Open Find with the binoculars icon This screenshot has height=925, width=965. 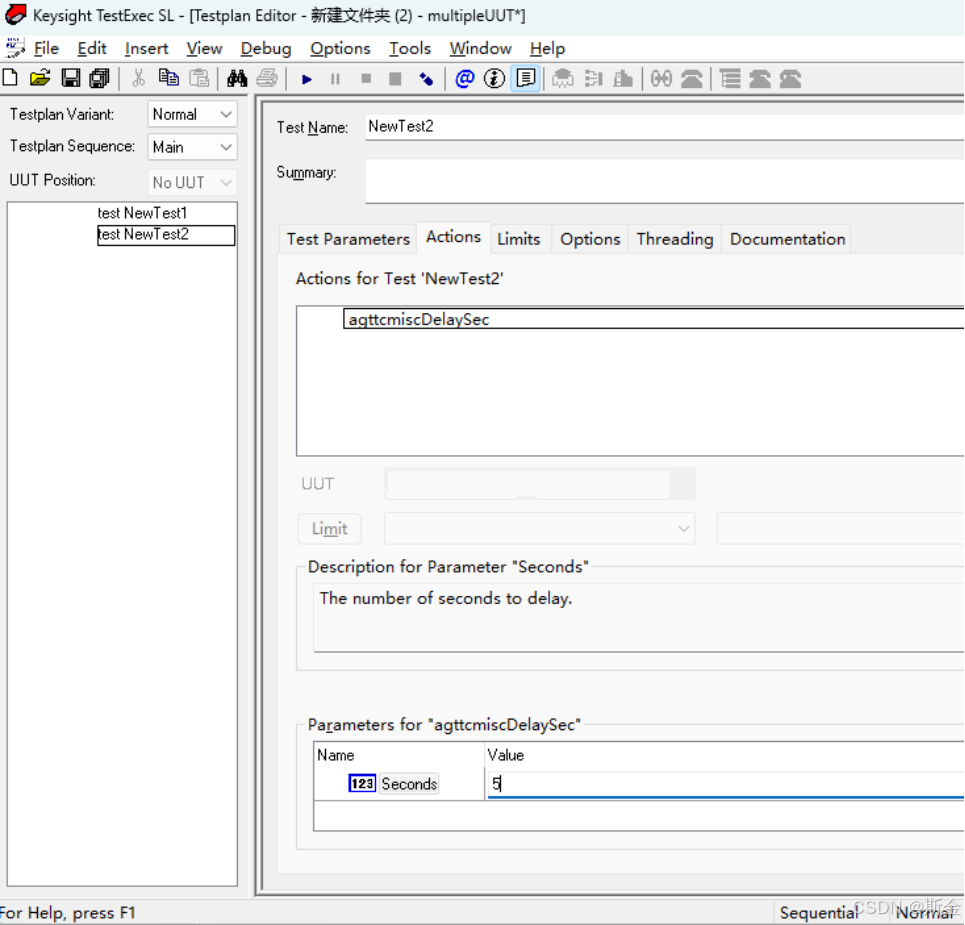click(x=237, y=78)
